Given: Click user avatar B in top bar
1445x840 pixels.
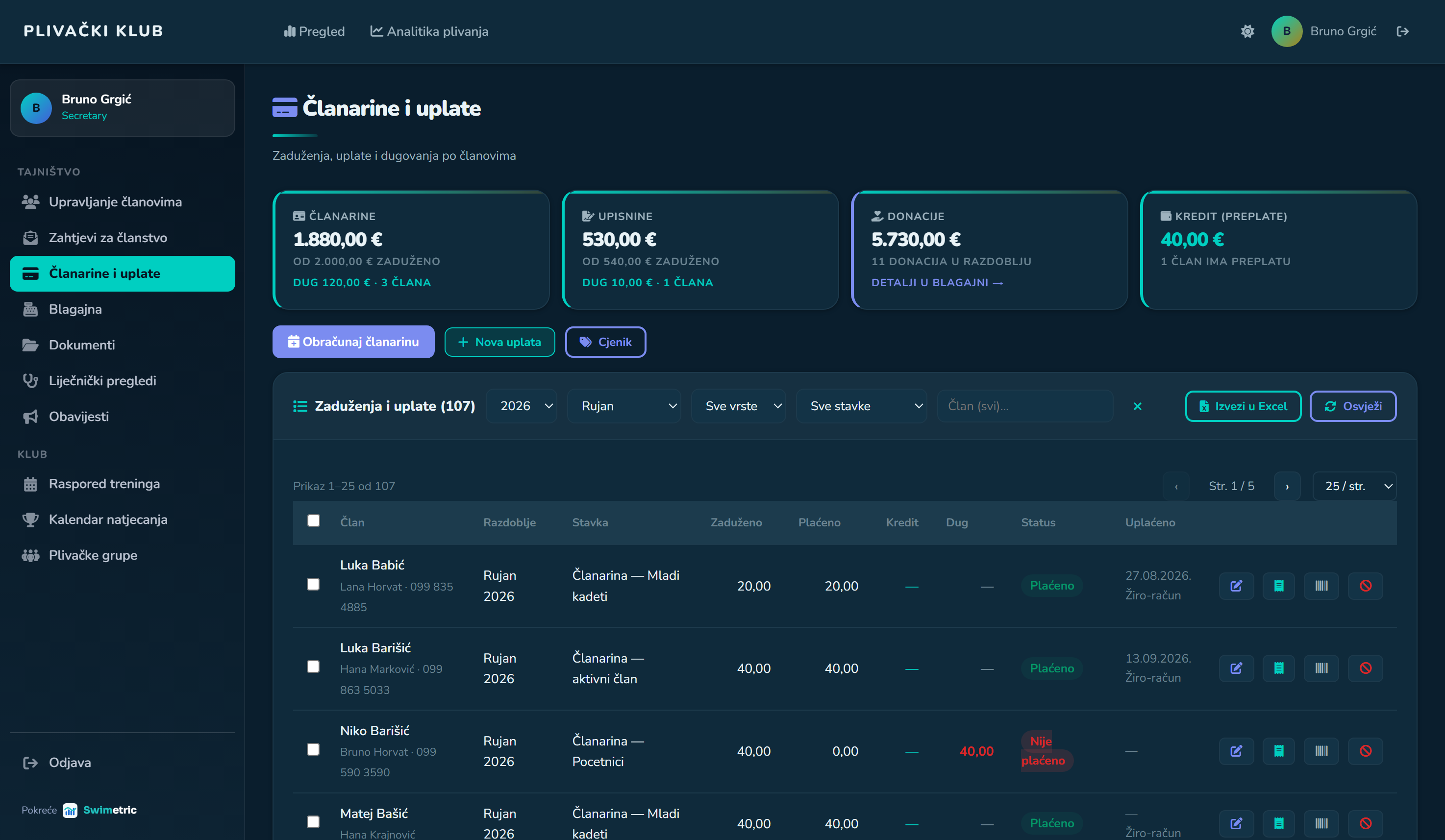Looking at the screenshot, I should pos(1286,31).
